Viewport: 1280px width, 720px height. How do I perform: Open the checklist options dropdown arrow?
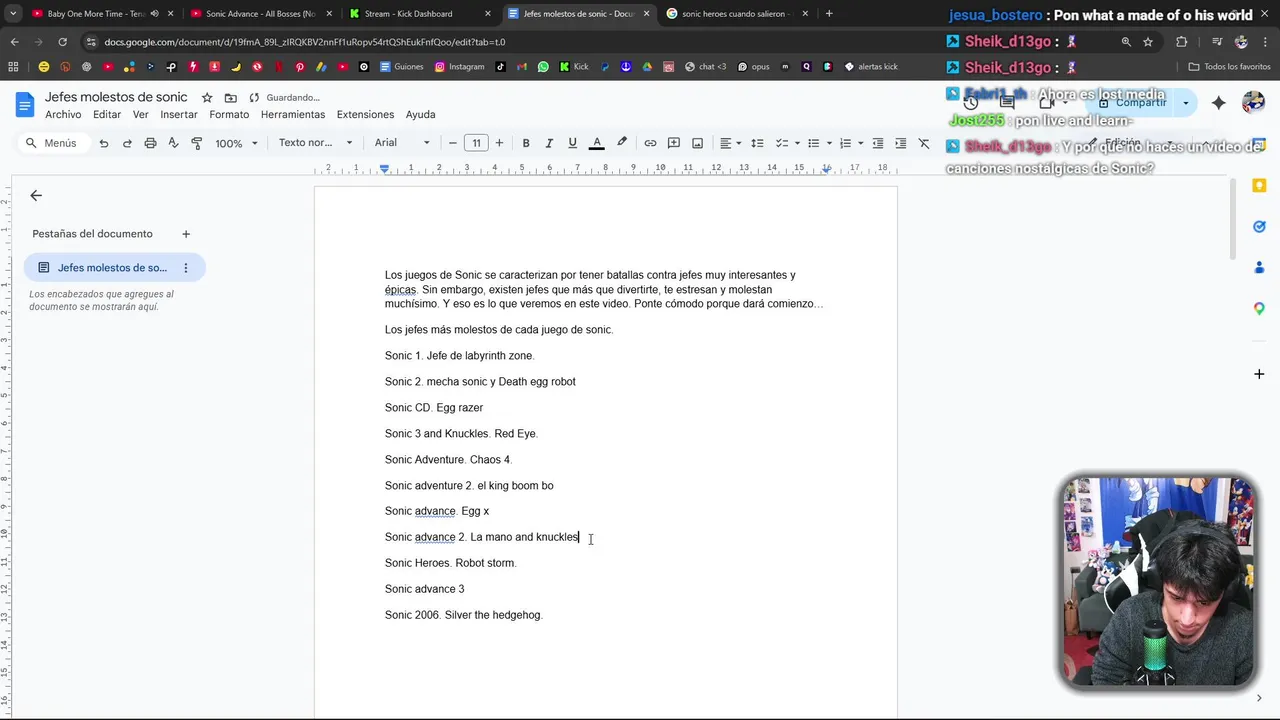[x=797, y=143]
